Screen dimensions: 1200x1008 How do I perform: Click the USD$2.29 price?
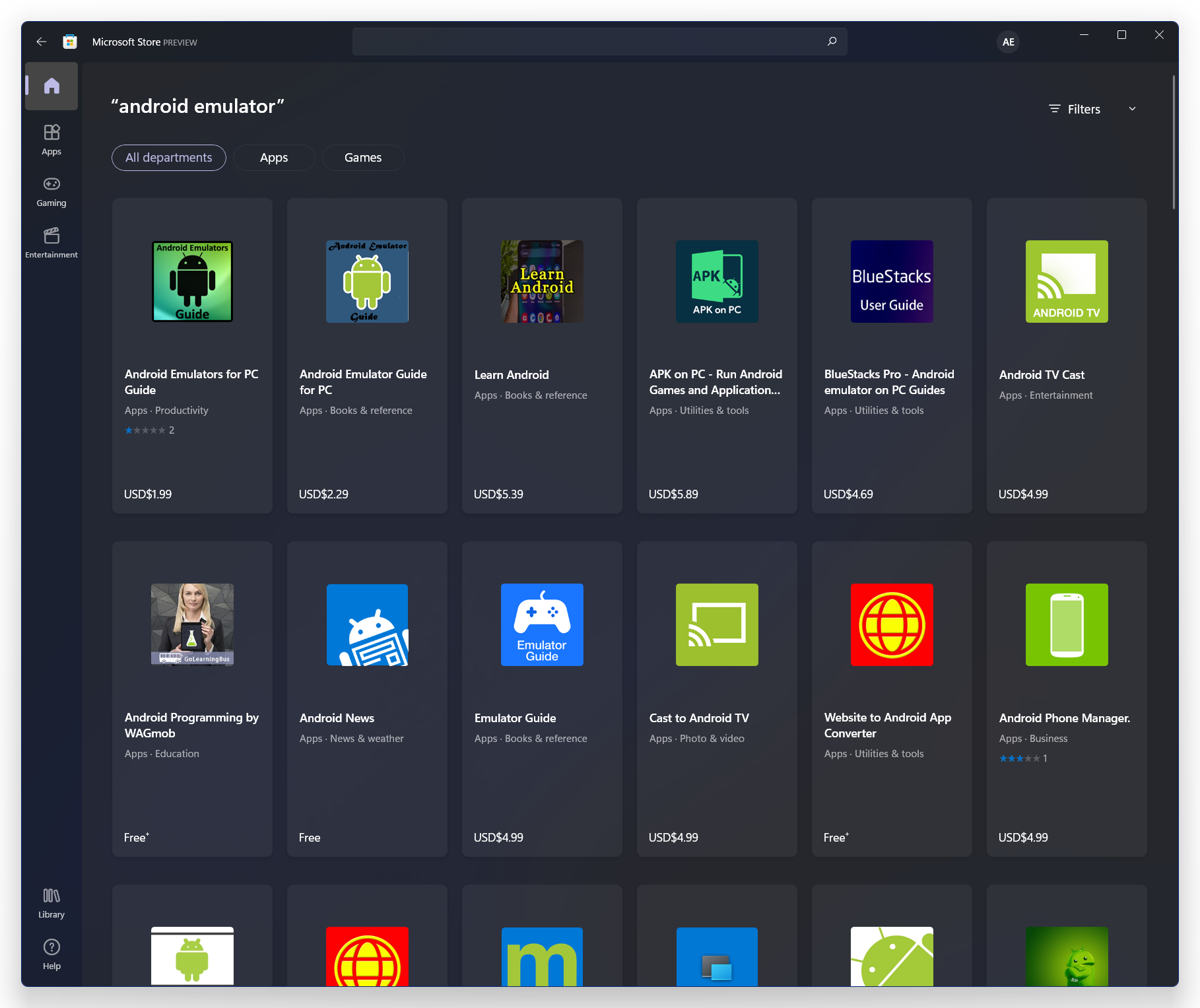click(323, 494)
